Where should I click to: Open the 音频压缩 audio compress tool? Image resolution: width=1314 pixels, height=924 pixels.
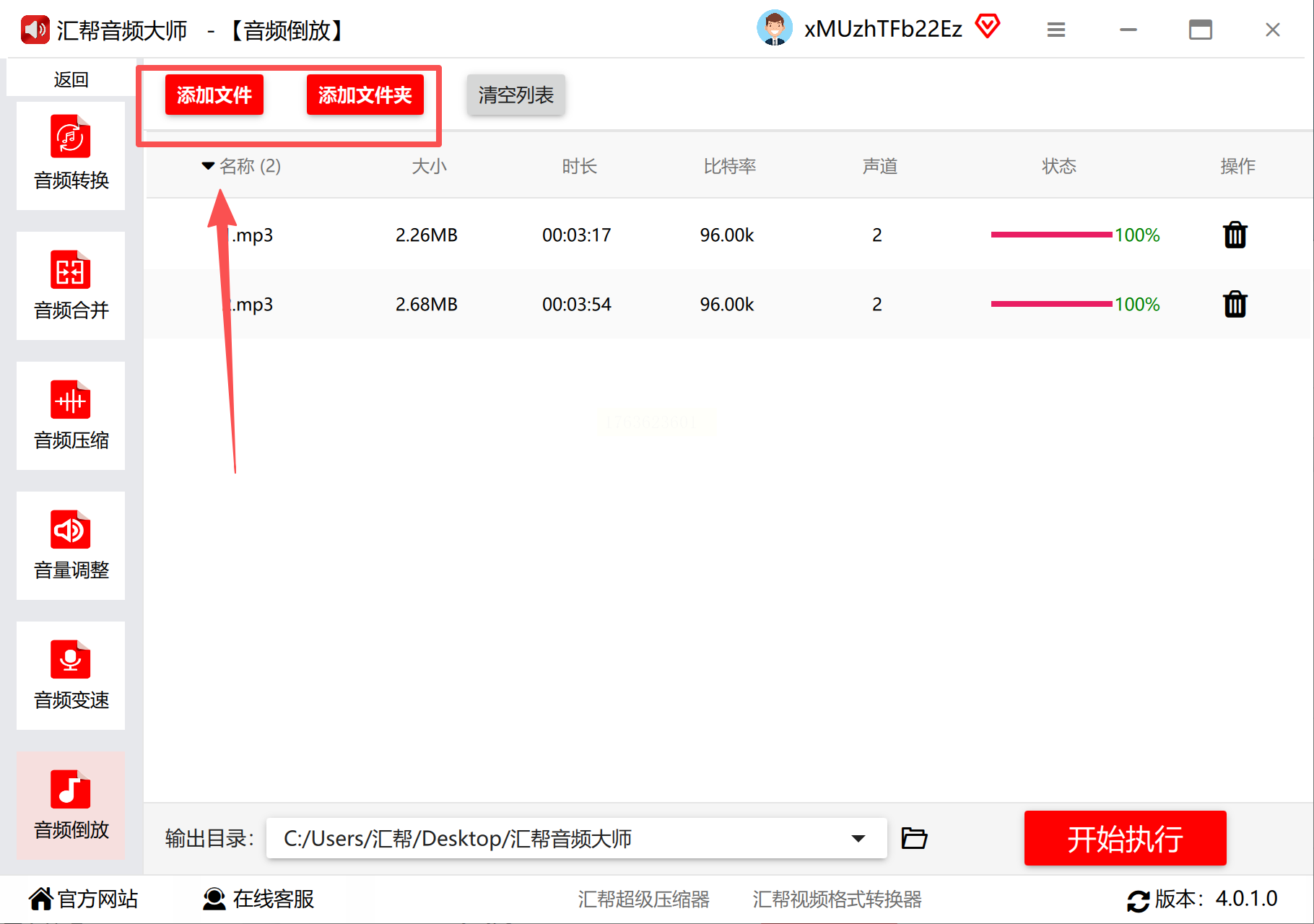[x=71, y=416]
